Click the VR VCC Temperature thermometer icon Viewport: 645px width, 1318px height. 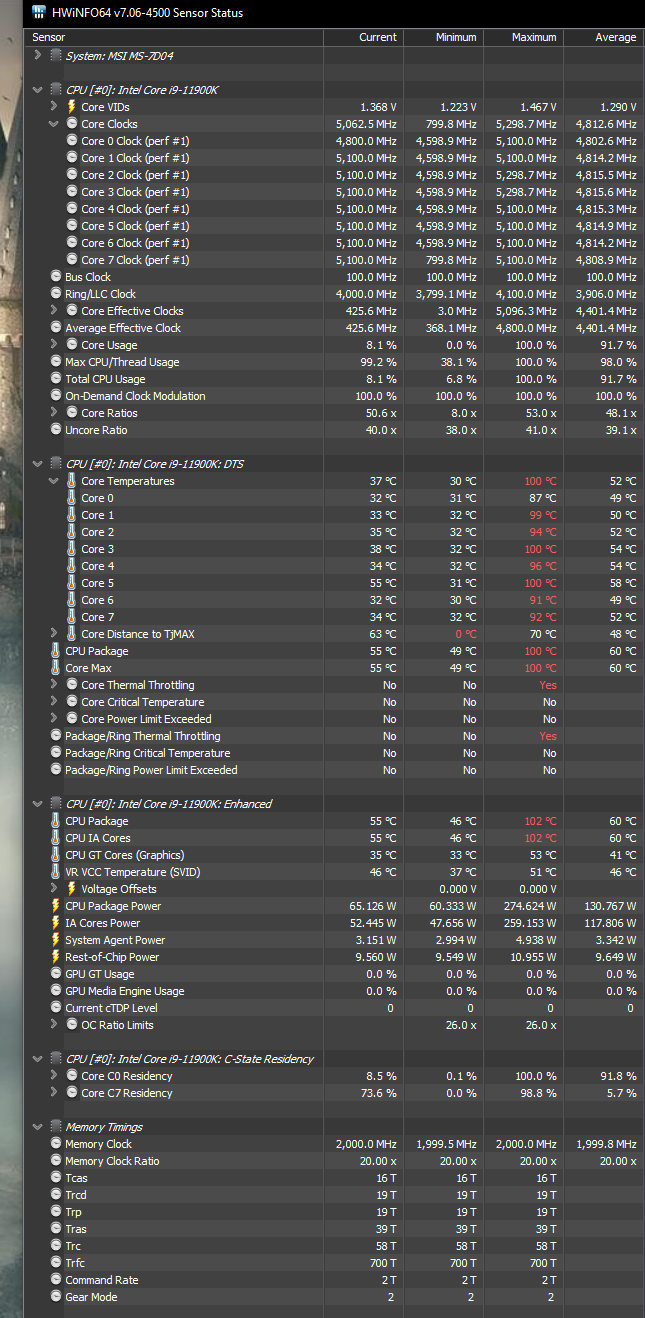tap(55, 872)
